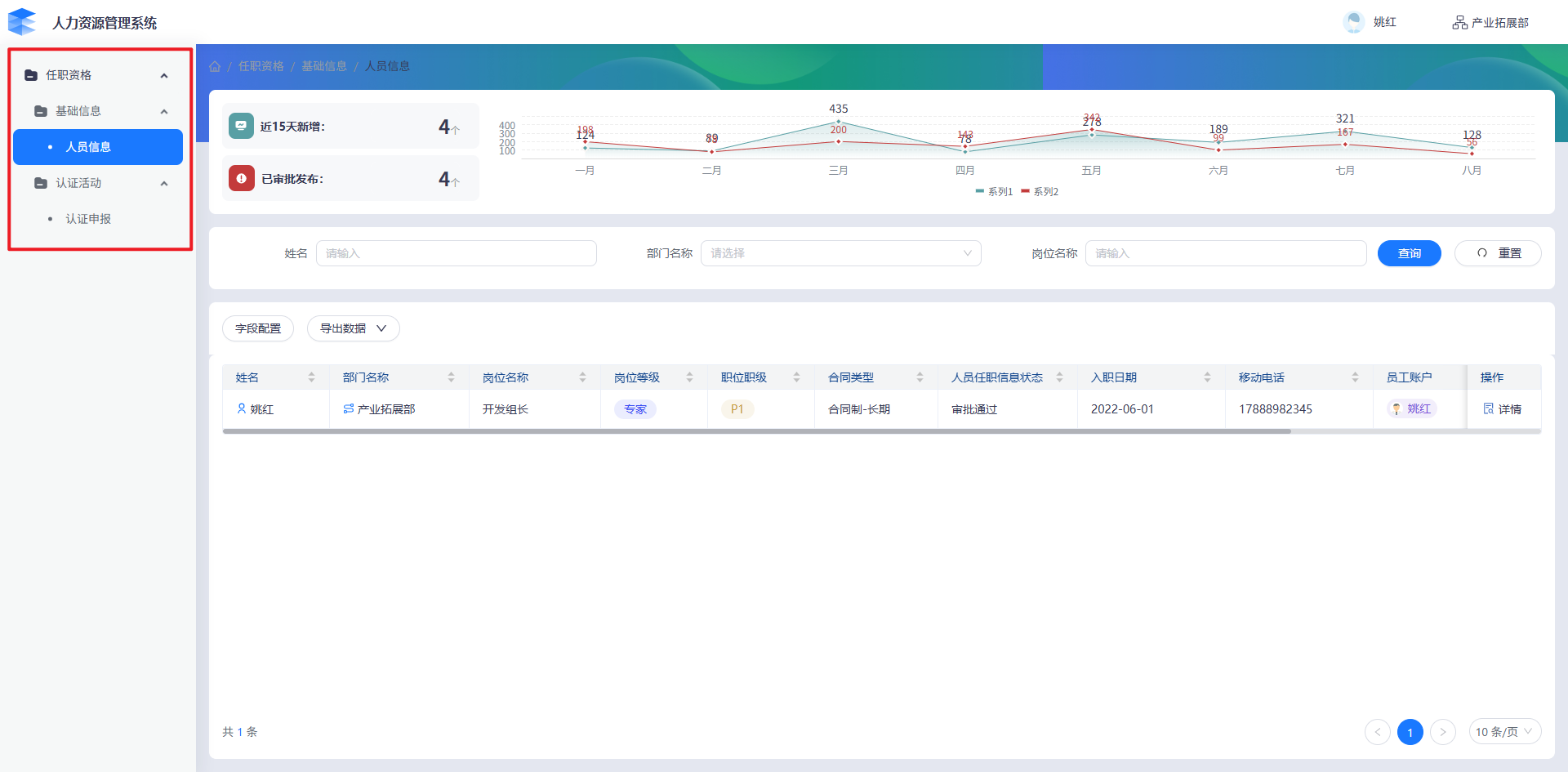This screenshot has height=772, width=1568.
Task: Click the user avatar for 姚红
Action: [x=1353, y=22]
